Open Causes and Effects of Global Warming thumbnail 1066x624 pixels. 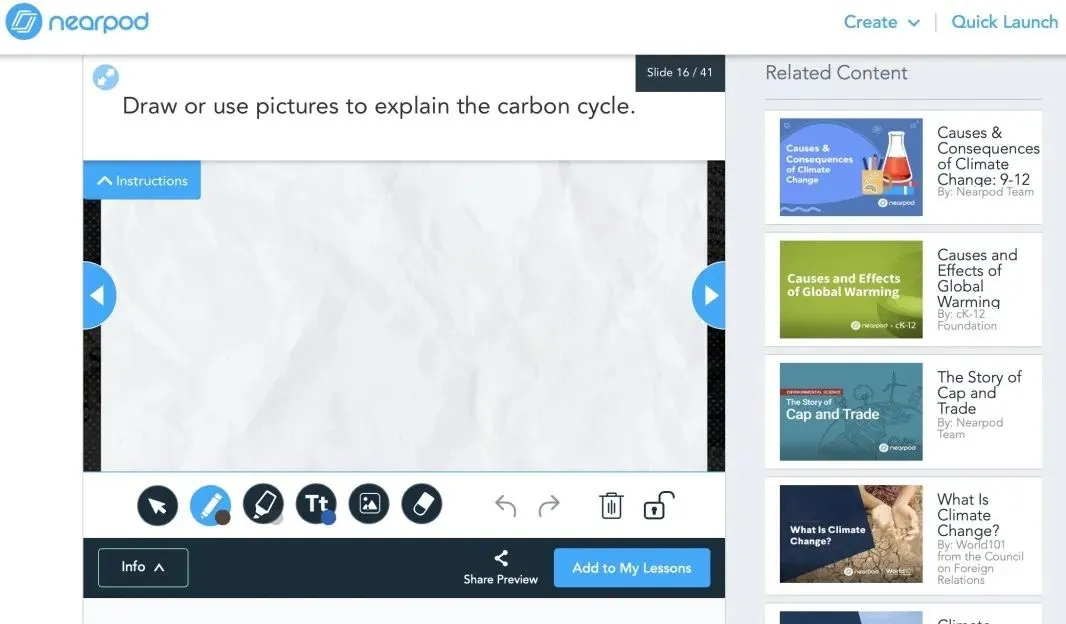[851, 290]
